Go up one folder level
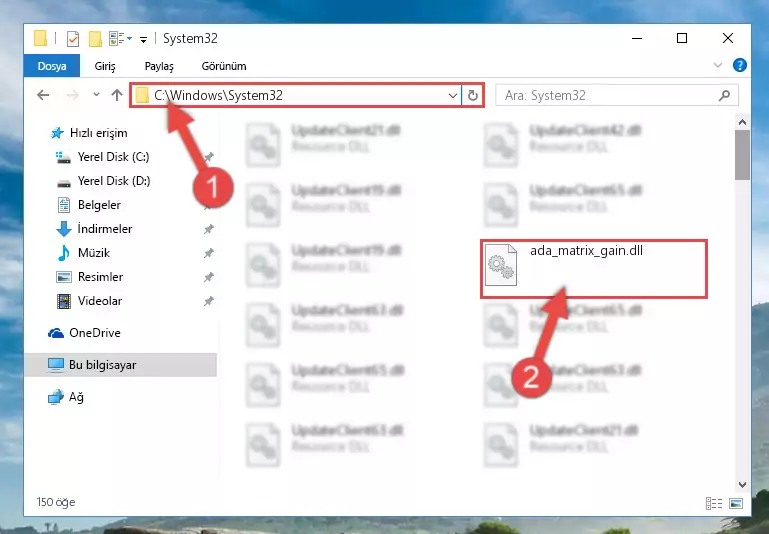Viewport: 769px width, 534px height. coord(117,95)
